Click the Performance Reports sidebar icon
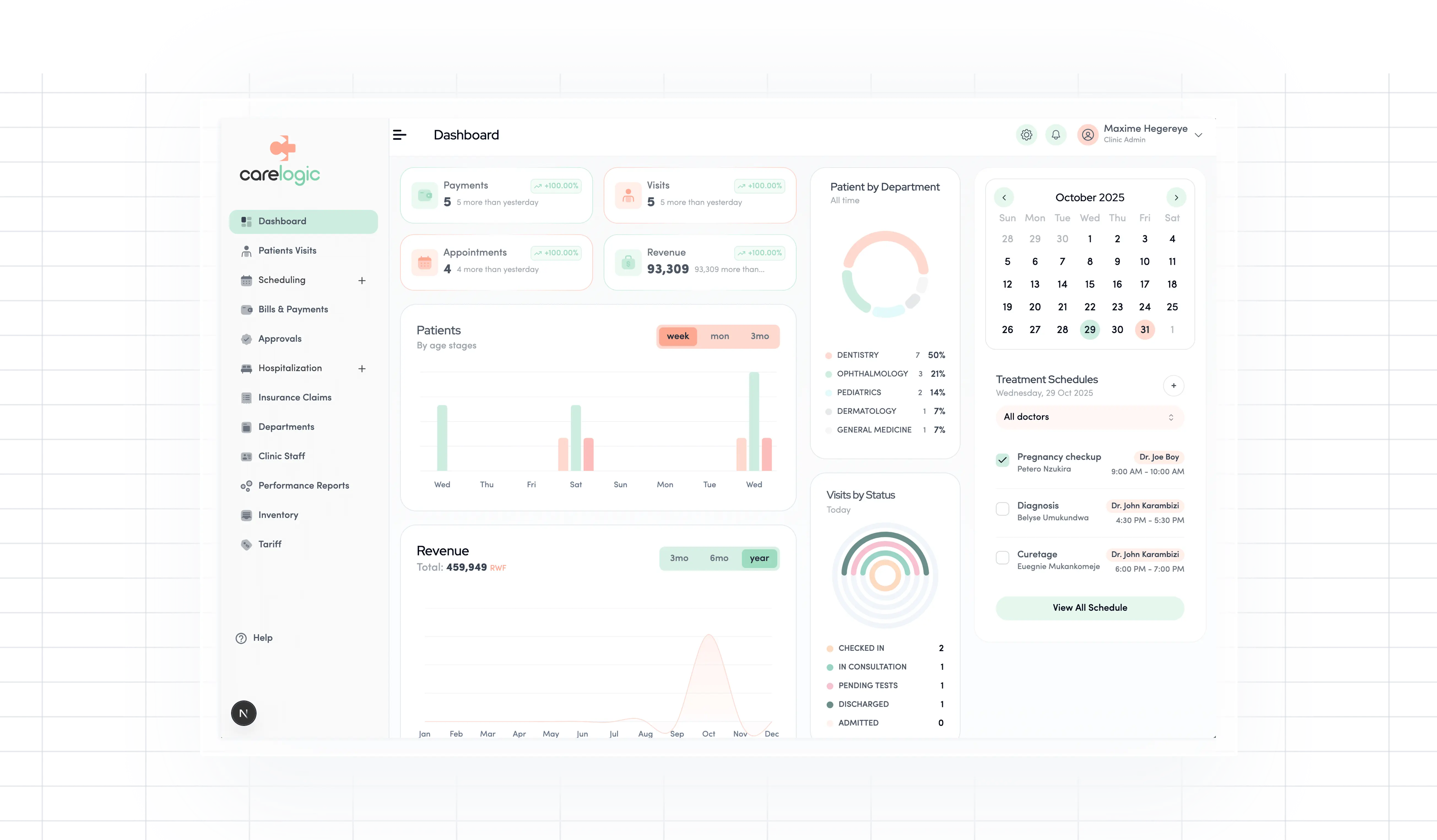1437x840 pixels. [246, 485]
